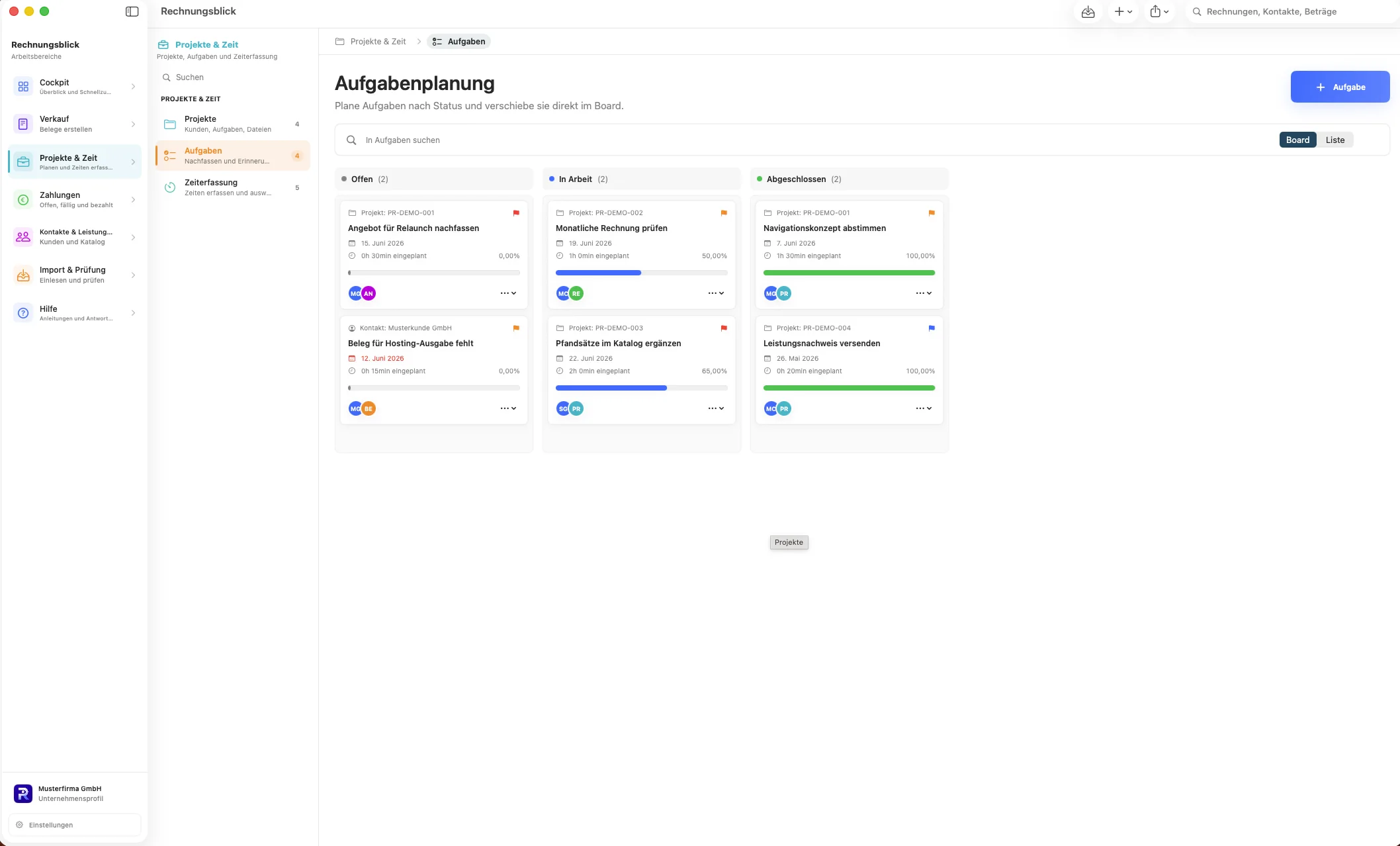Open the inbox import tray icon

point(1088,11)
